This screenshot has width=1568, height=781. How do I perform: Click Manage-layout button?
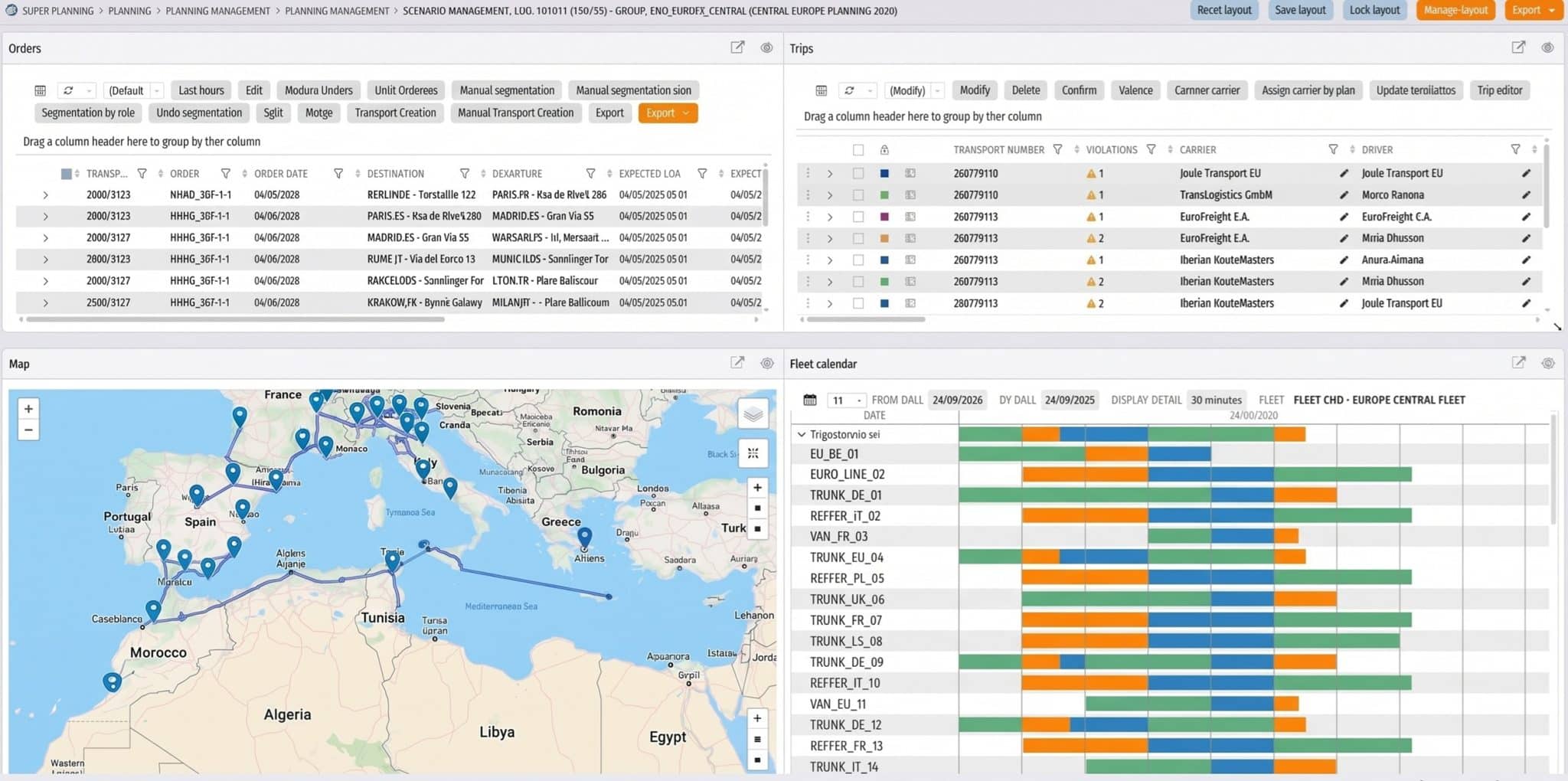pyautogui.click(x=1455, y=10)
